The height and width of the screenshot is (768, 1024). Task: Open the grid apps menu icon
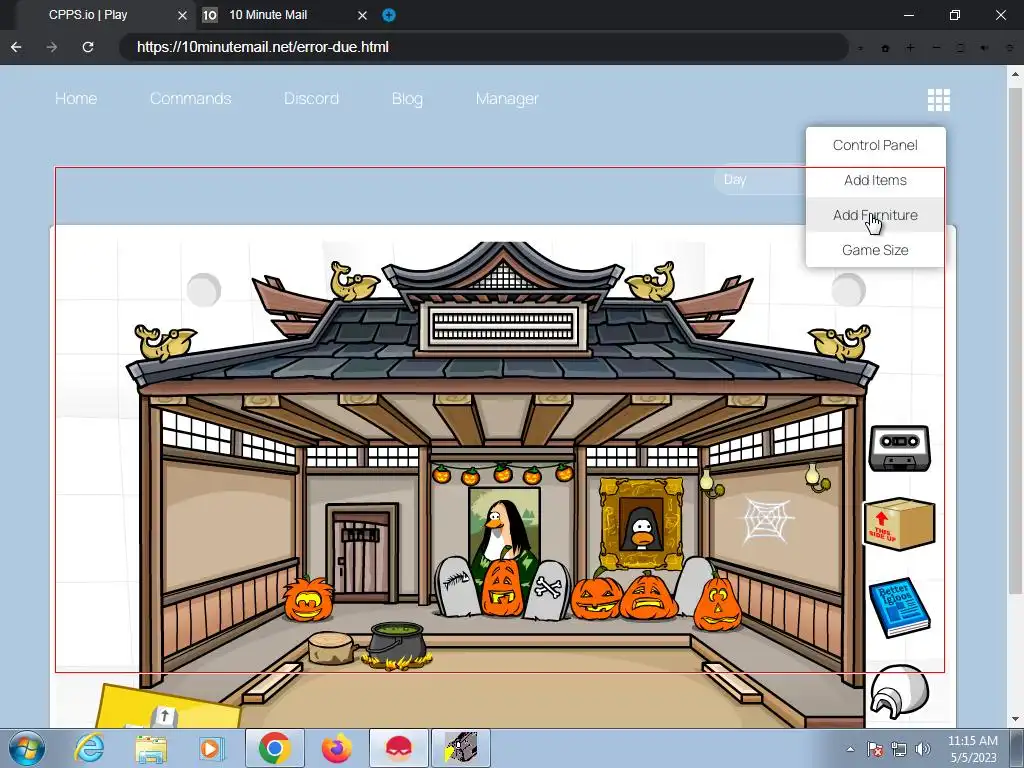point(938,100)
